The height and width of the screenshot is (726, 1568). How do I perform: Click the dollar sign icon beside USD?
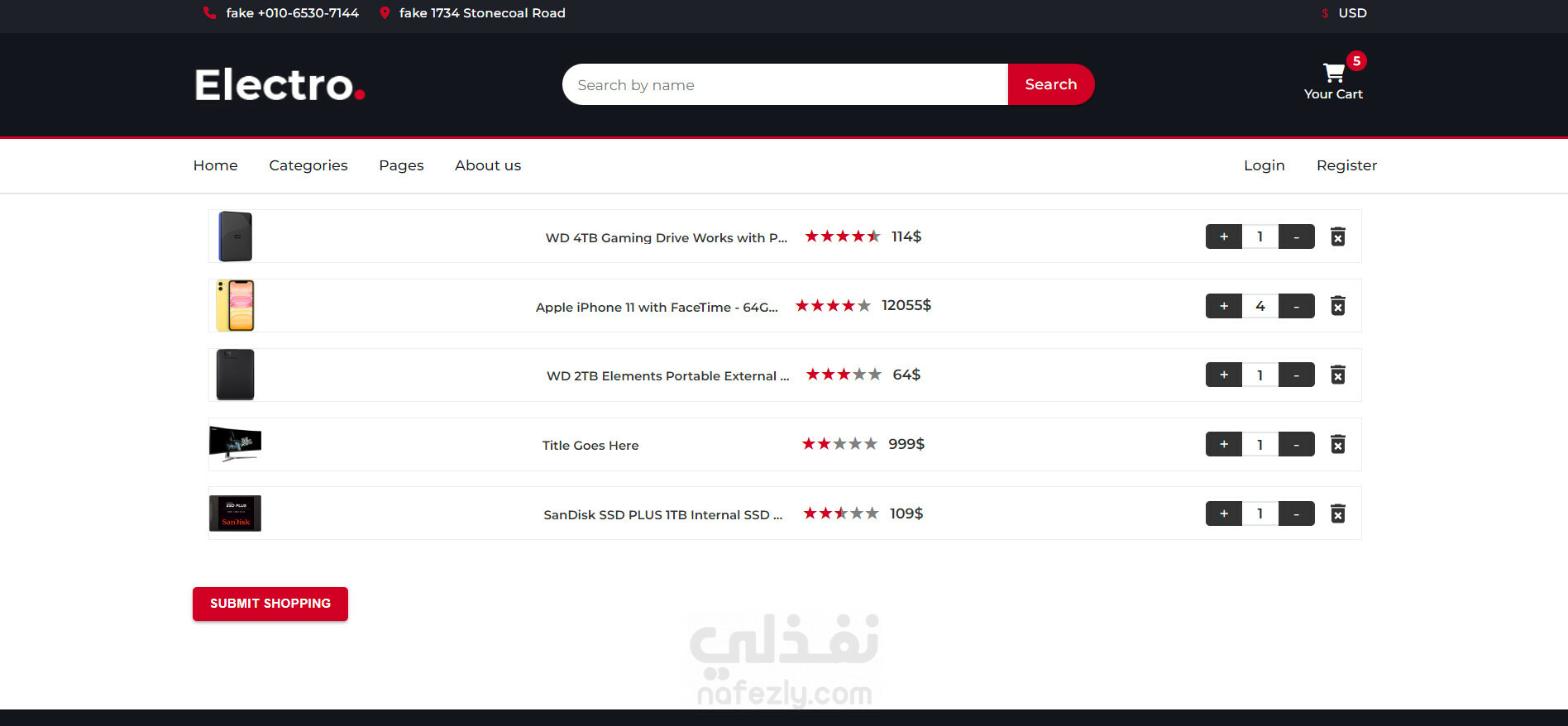[x=1325, y=13]
